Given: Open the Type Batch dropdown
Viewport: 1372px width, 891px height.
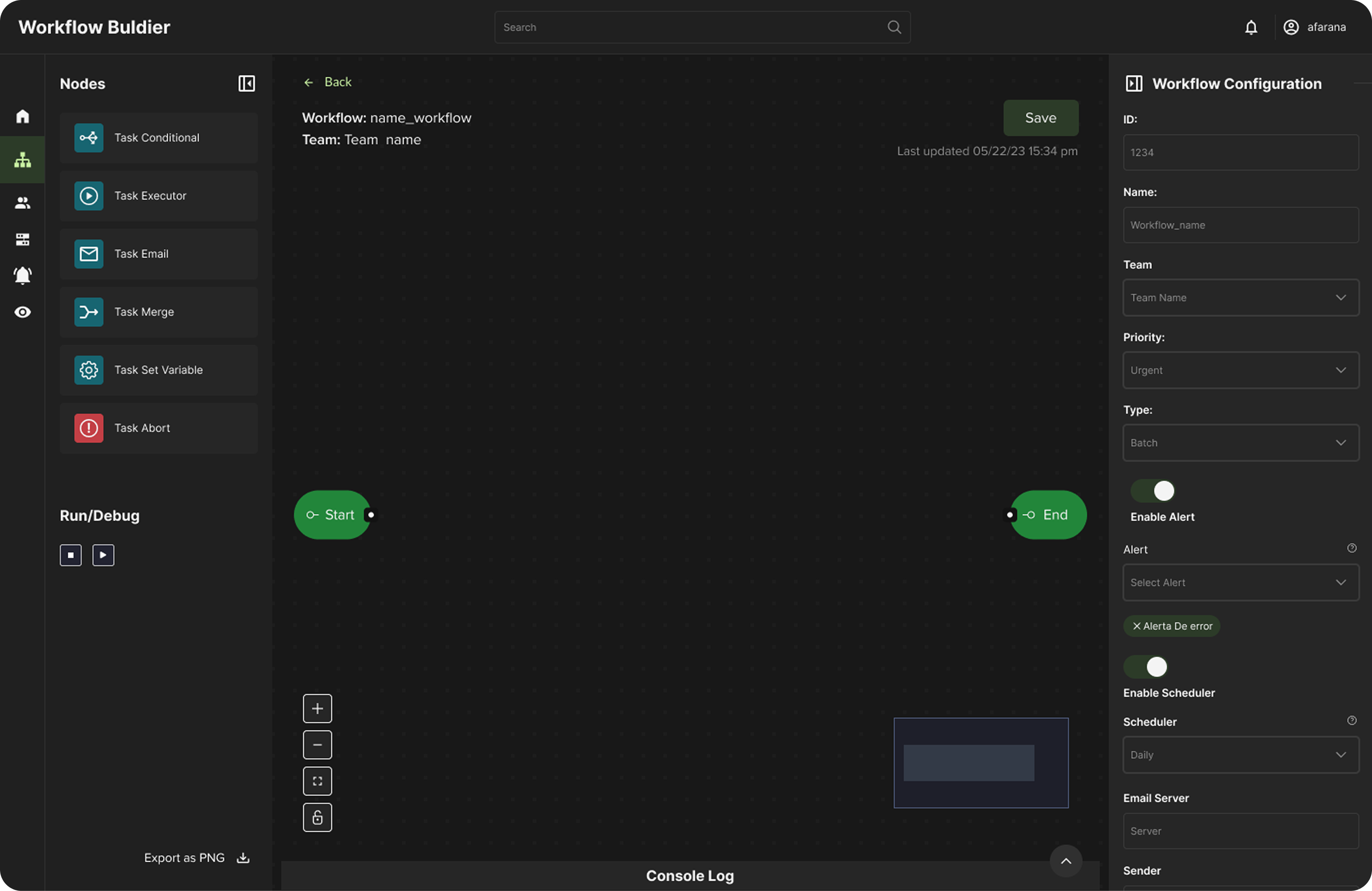Looking at the screenshot, I should [x=1240, y=443].
